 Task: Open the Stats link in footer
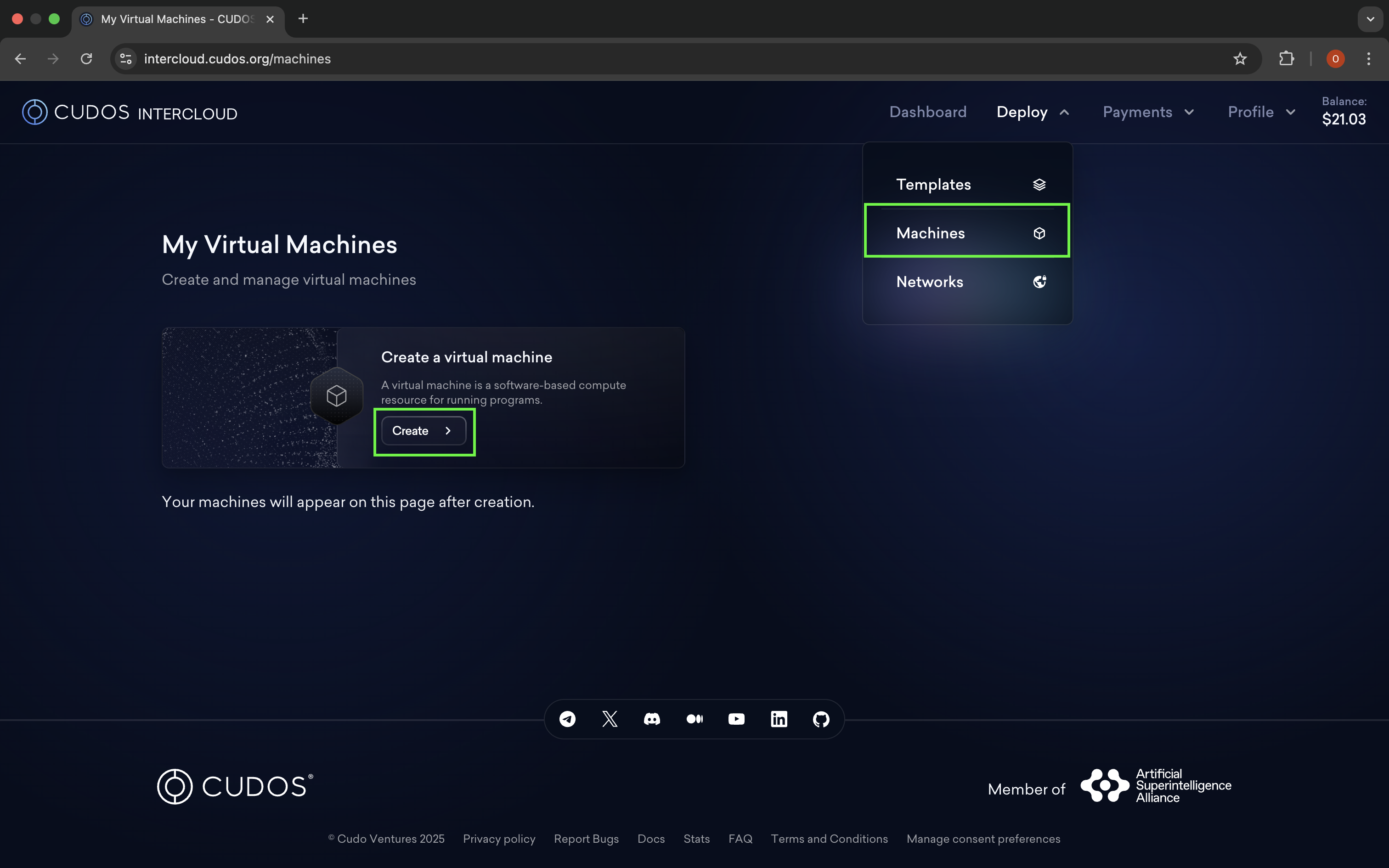pos(696,839)
